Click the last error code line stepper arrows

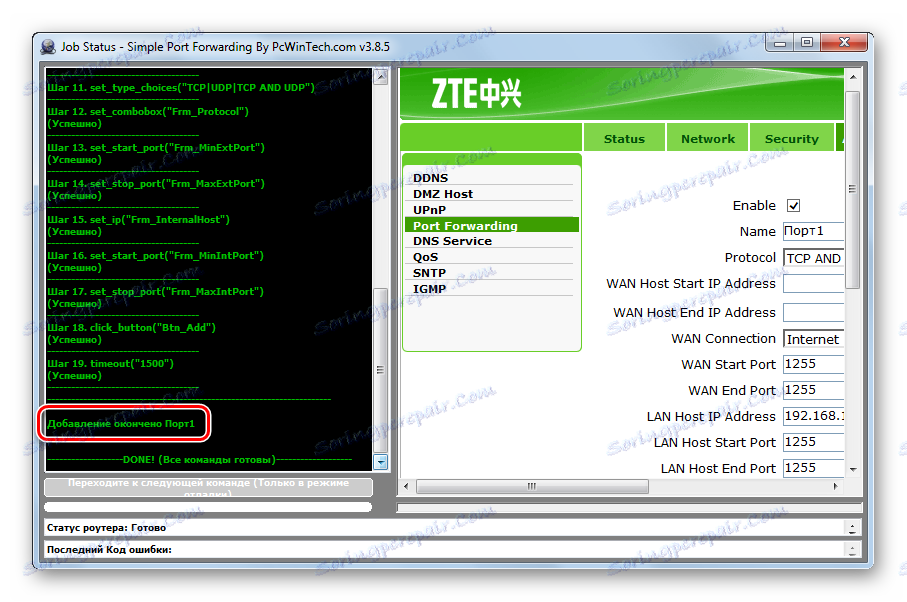(852, 549)
